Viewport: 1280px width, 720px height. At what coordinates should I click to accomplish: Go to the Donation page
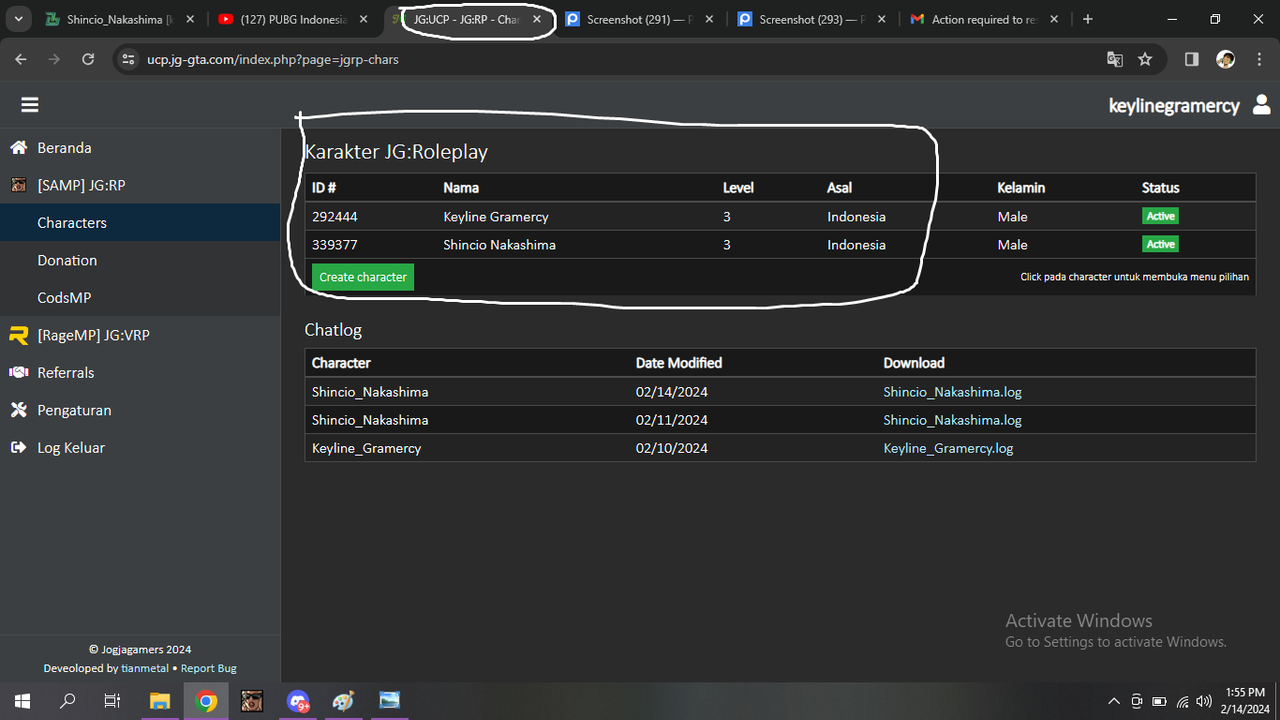click(140, 260)
